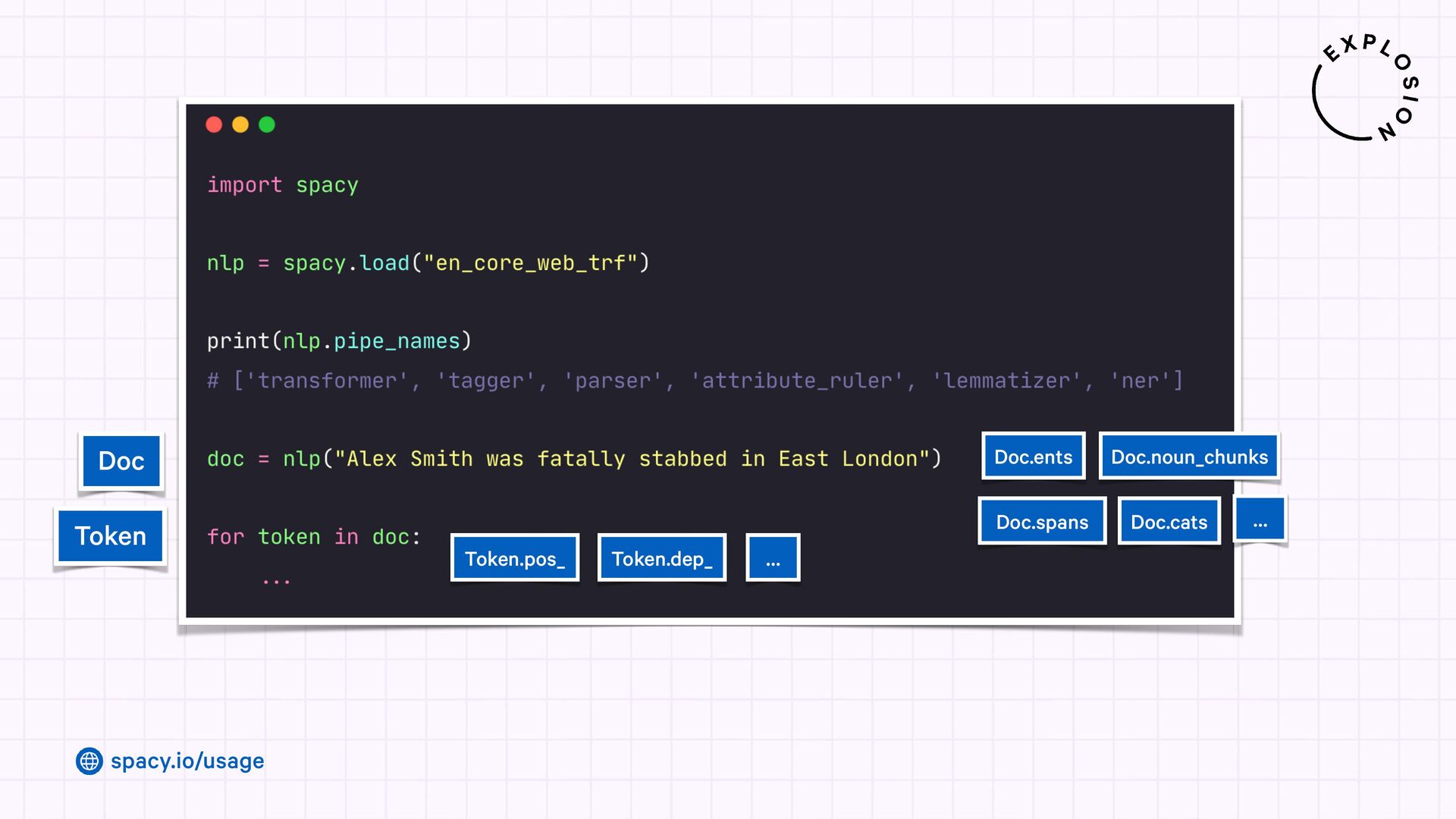Select the Token.dep_ tag
Screen dimensions: 1456x819
pyautogui.click(x=662, y=559)
